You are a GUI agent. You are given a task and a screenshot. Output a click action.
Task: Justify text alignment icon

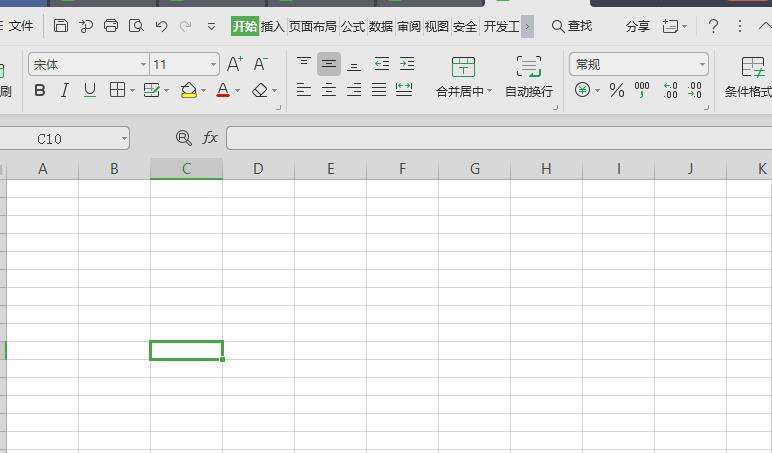[x=379, y=90]
